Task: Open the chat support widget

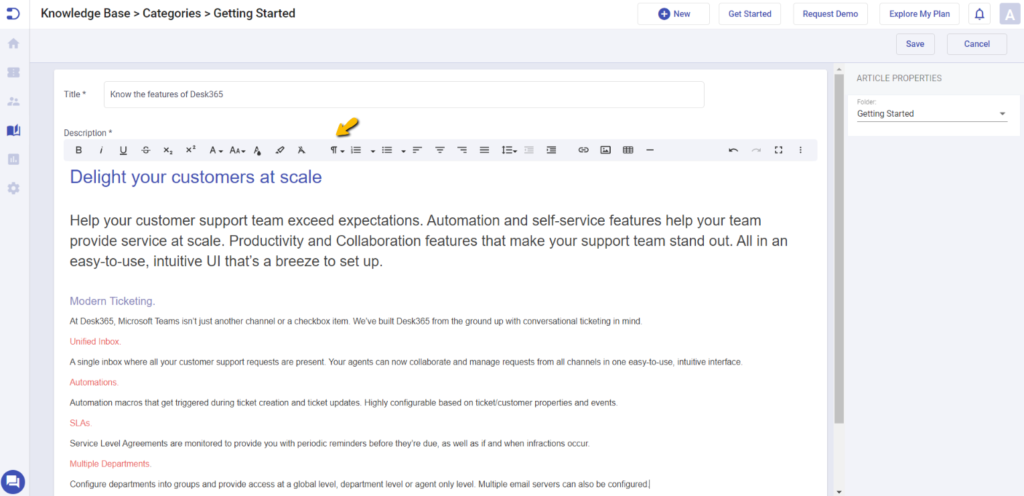Action: 14,482
